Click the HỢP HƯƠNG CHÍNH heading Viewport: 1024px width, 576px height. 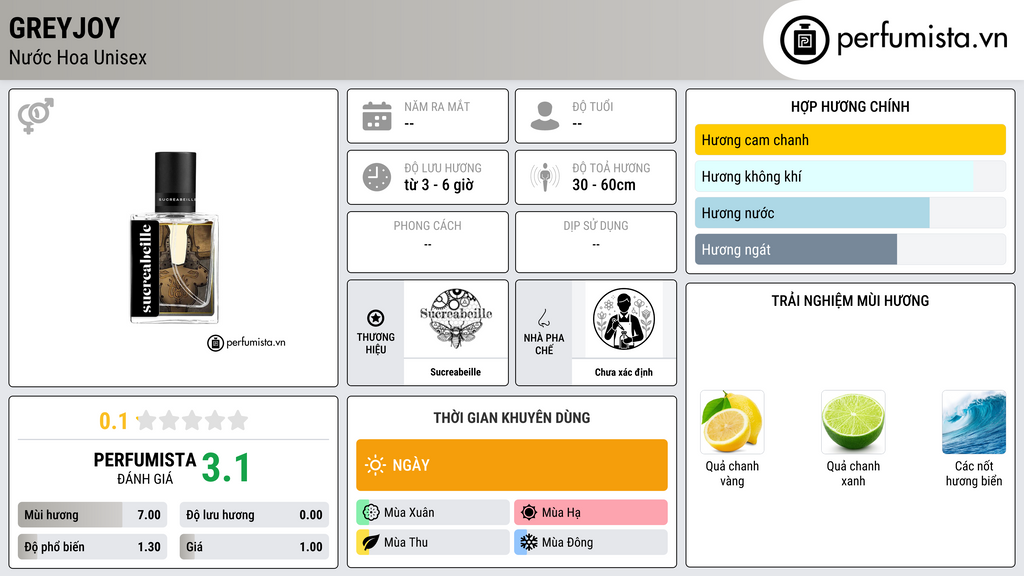point(850,106)
